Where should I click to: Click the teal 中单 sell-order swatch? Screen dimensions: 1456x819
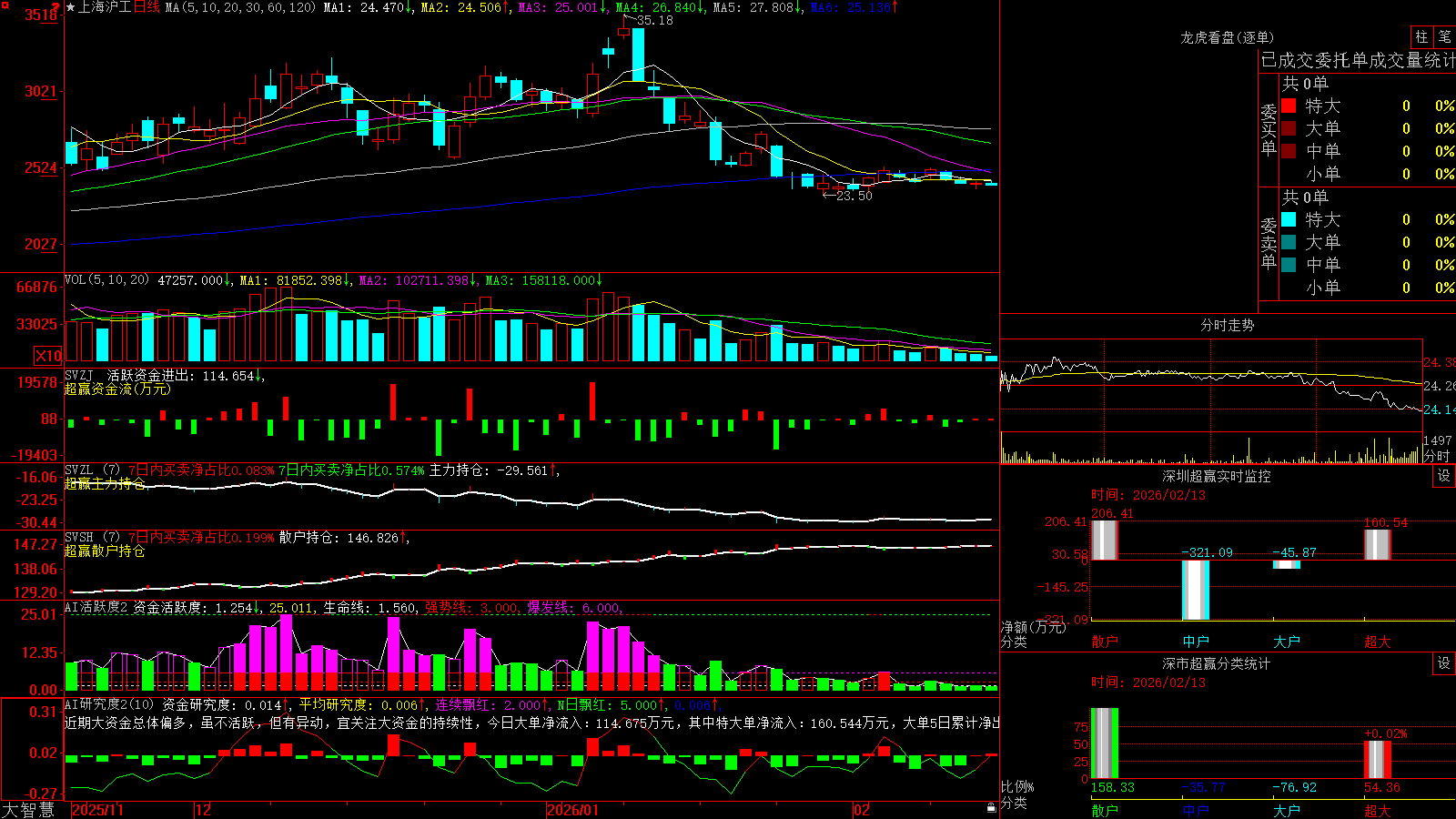[x=1289, y=265]
